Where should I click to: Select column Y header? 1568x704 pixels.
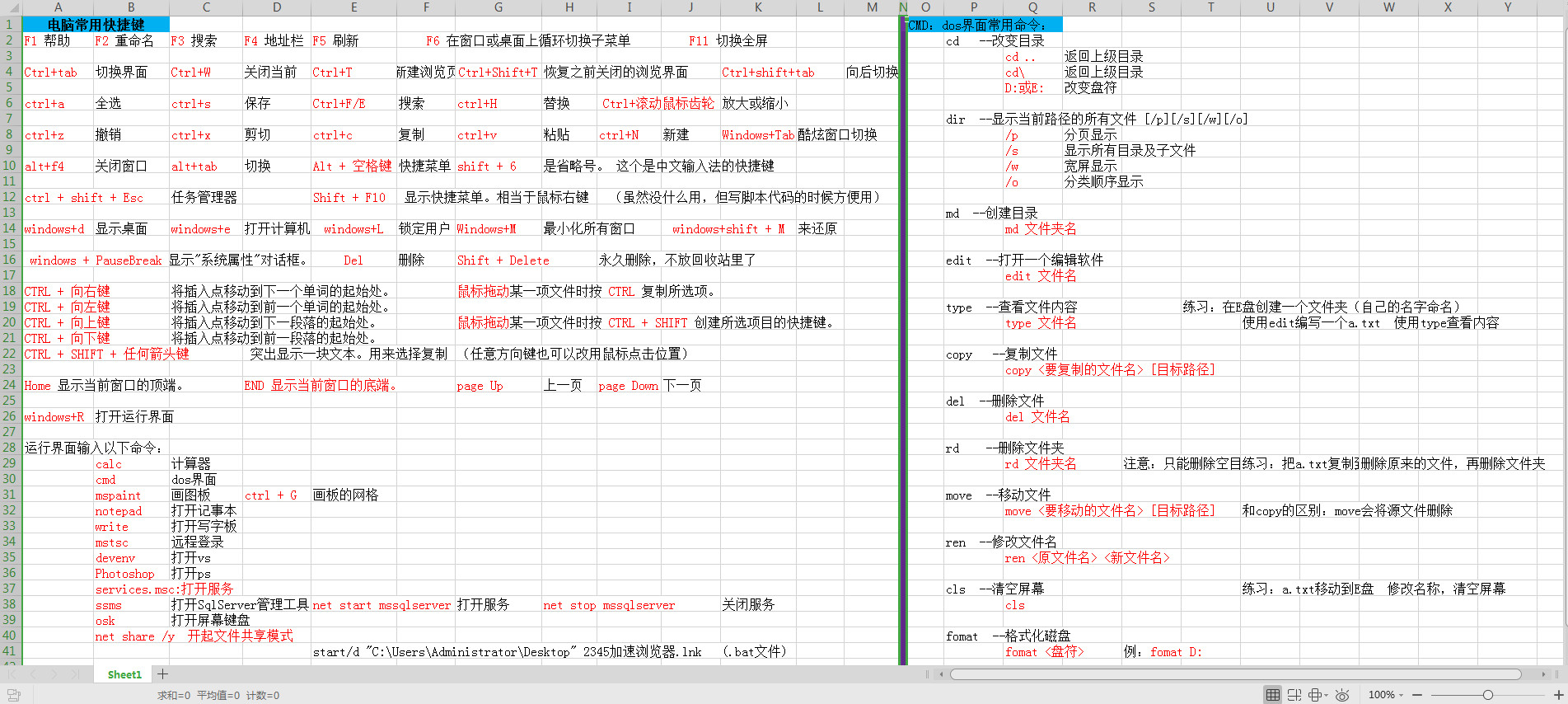coord(1507,7)
